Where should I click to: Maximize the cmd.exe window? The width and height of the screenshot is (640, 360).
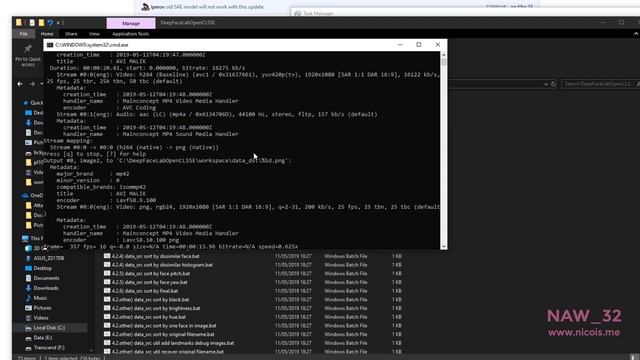click(419, 44)
